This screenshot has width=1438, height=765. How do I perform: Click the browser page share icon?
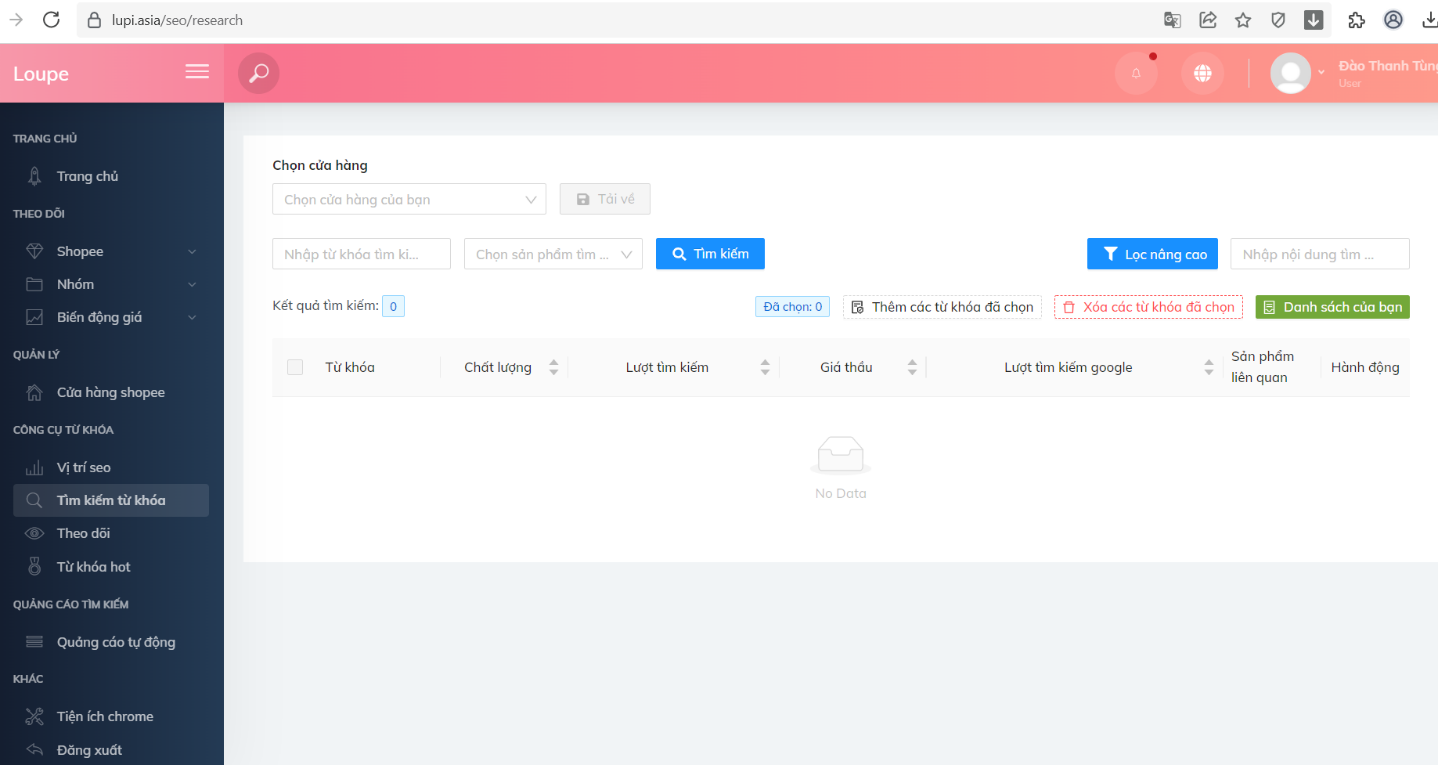point(1208,20)
